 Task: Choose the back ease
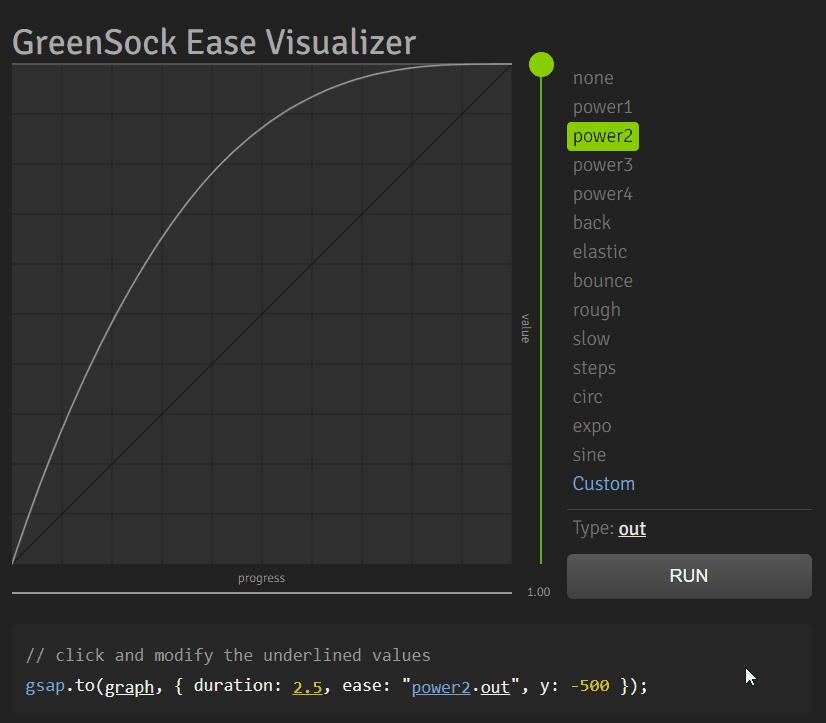pos(592,223)
